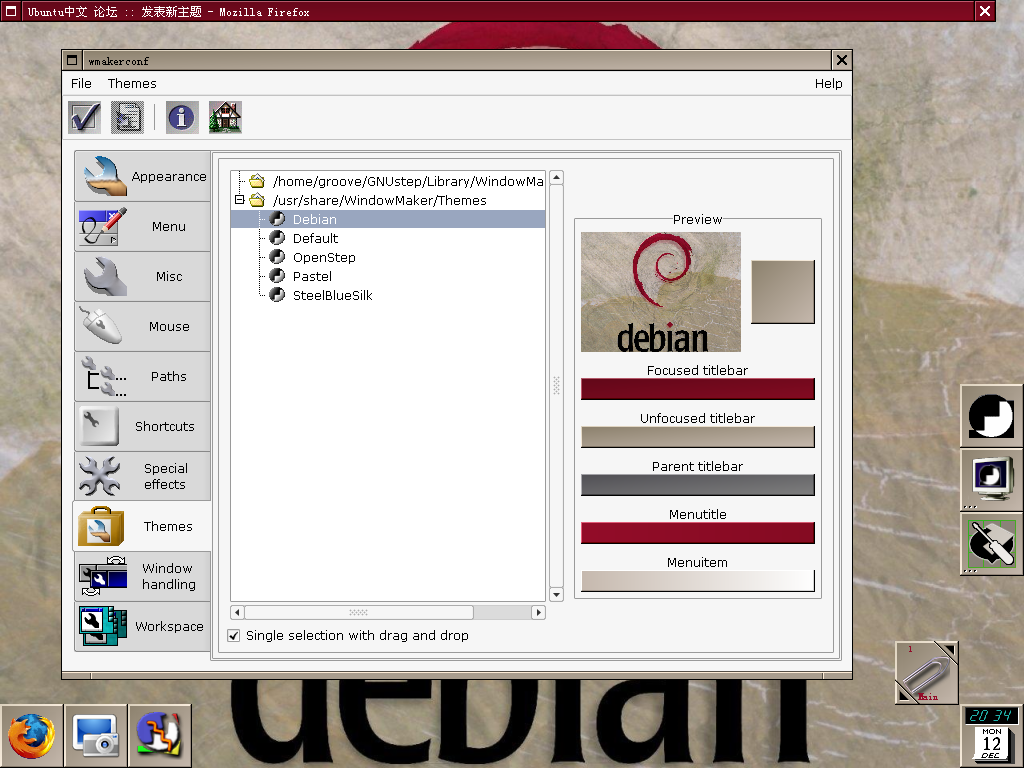The height and width of the screenshot is (768, 1024).
Task: Open the Paths section
Action: 143,376
